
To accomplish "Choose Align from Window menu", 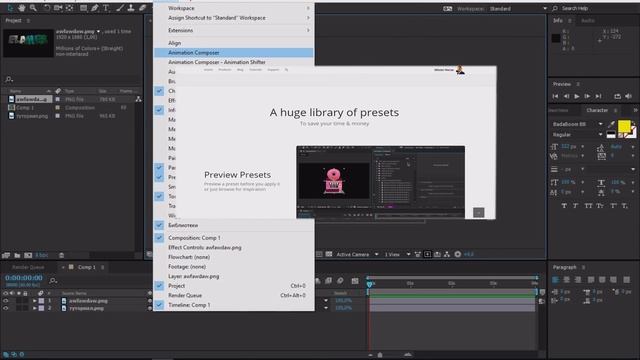I will coord(234,43).
